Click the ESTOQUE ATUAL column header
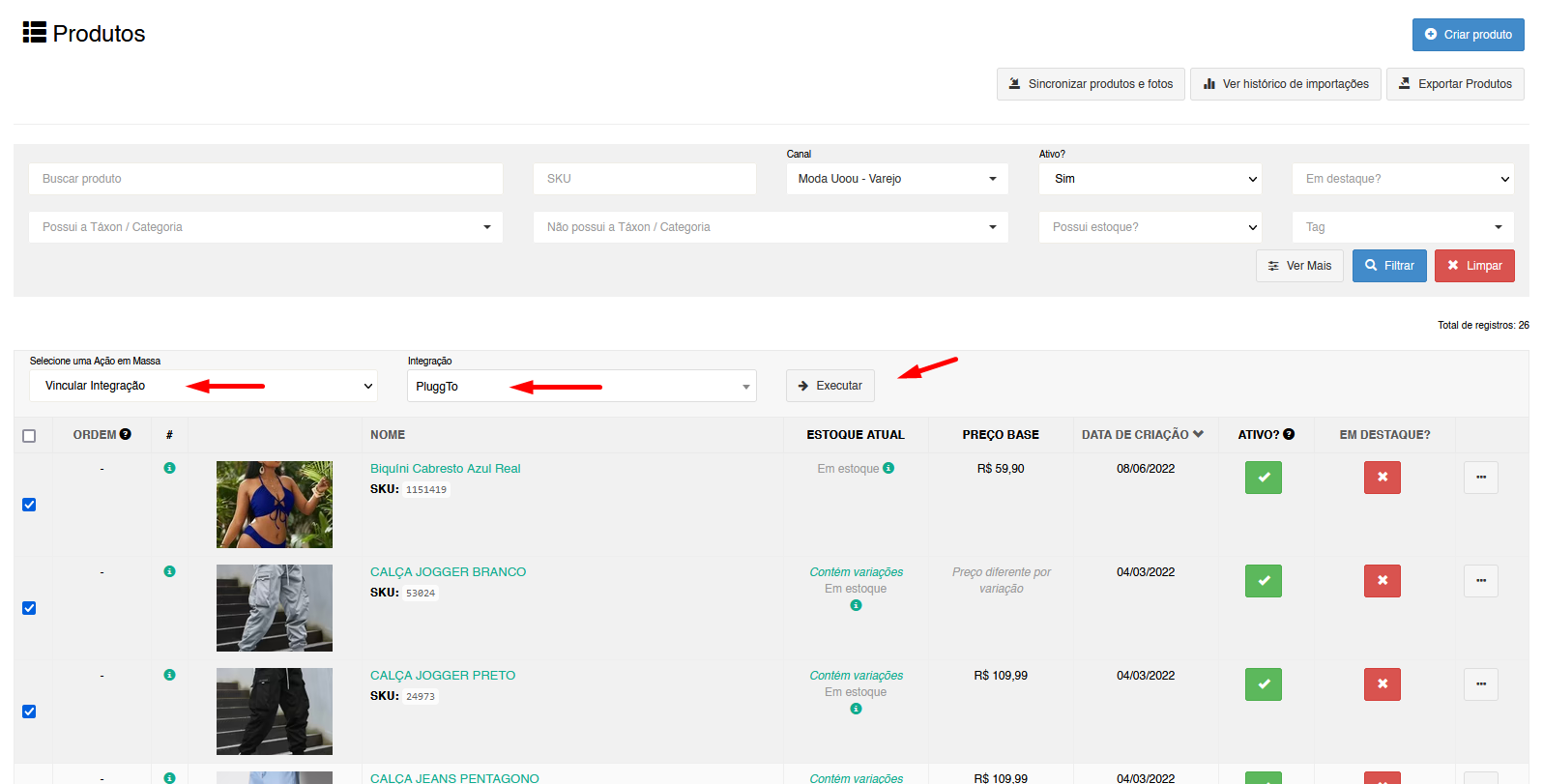Screen dimensions: 1543x784 [856, 435]
